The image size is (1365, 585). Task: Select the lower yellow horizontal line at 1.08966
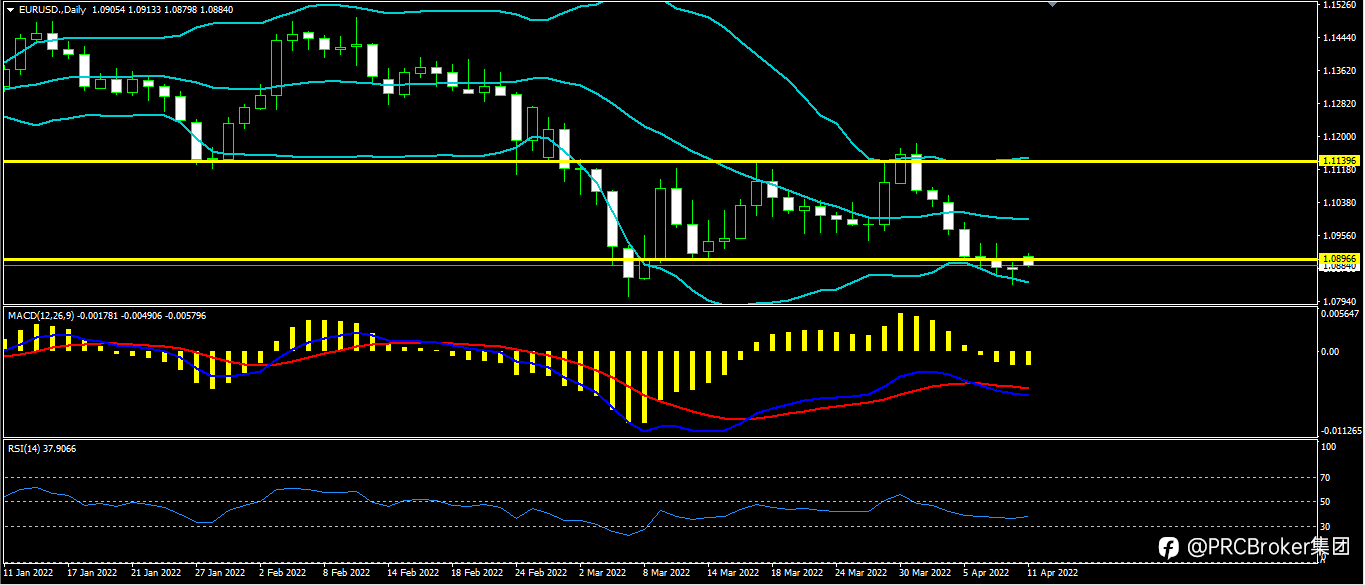tap(659, 259)
